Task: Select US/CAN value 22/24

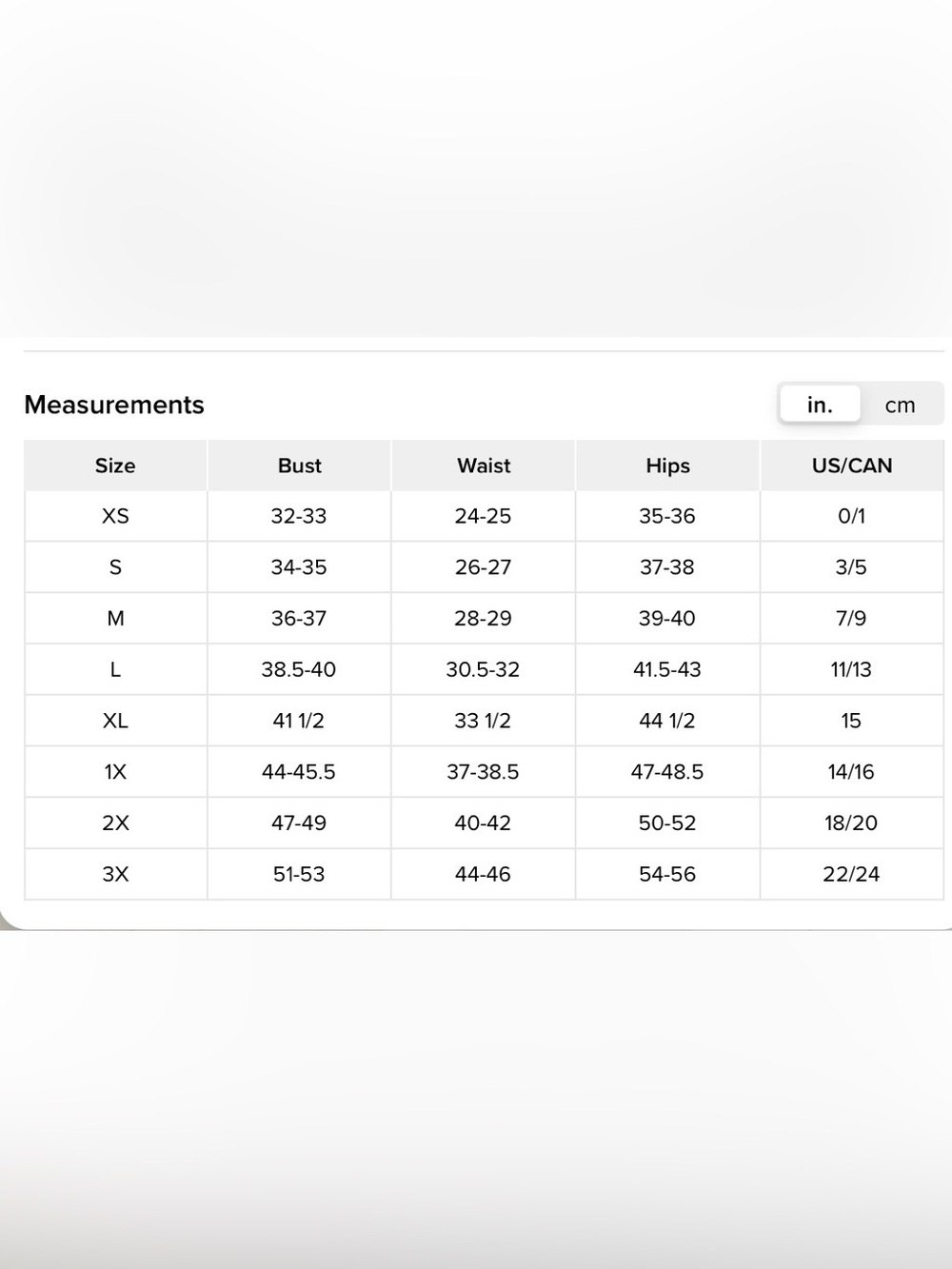Action: pyautogui.click(x=852, y=874)
